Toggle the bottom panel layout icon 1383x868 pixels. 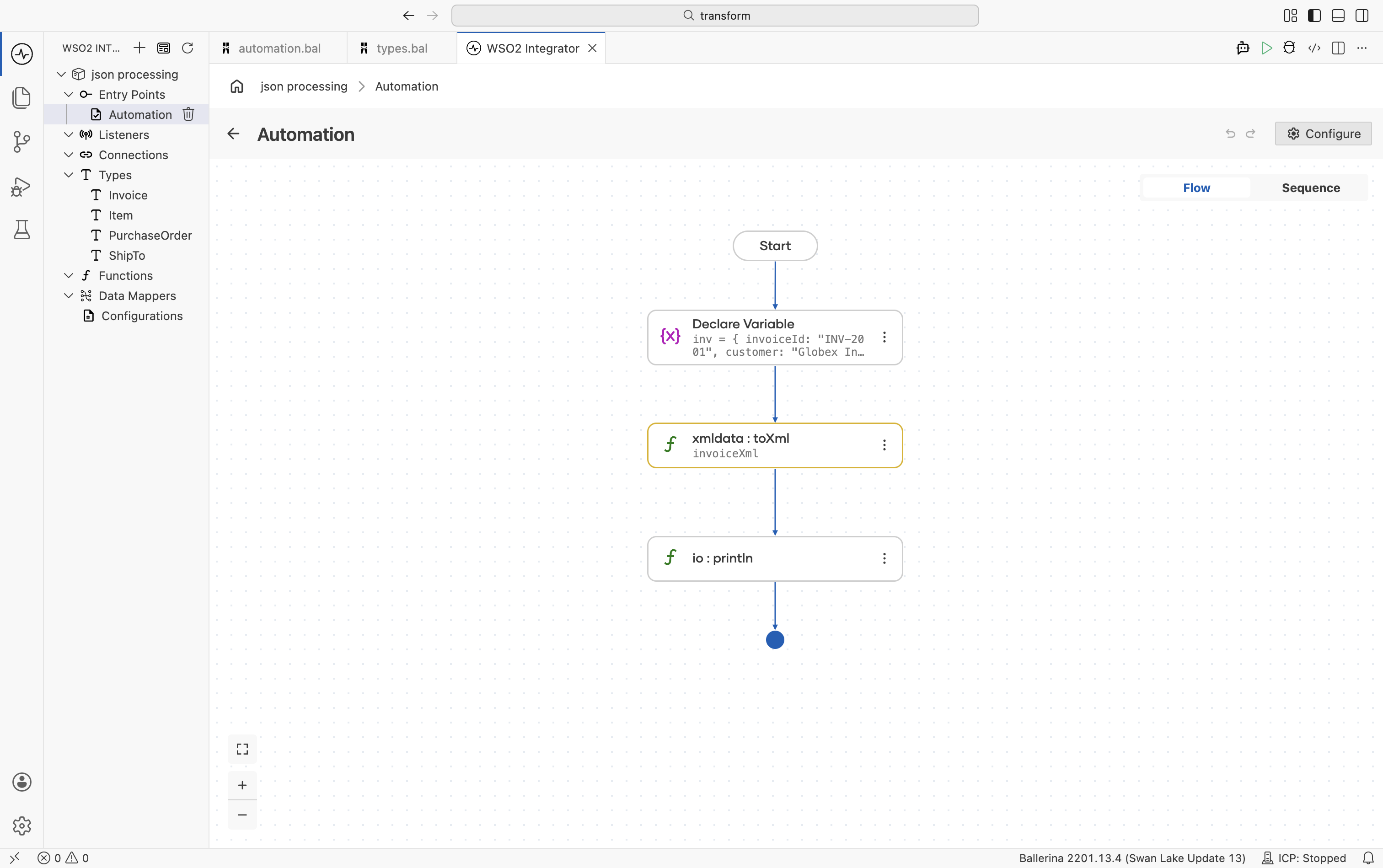[1338, 16]
